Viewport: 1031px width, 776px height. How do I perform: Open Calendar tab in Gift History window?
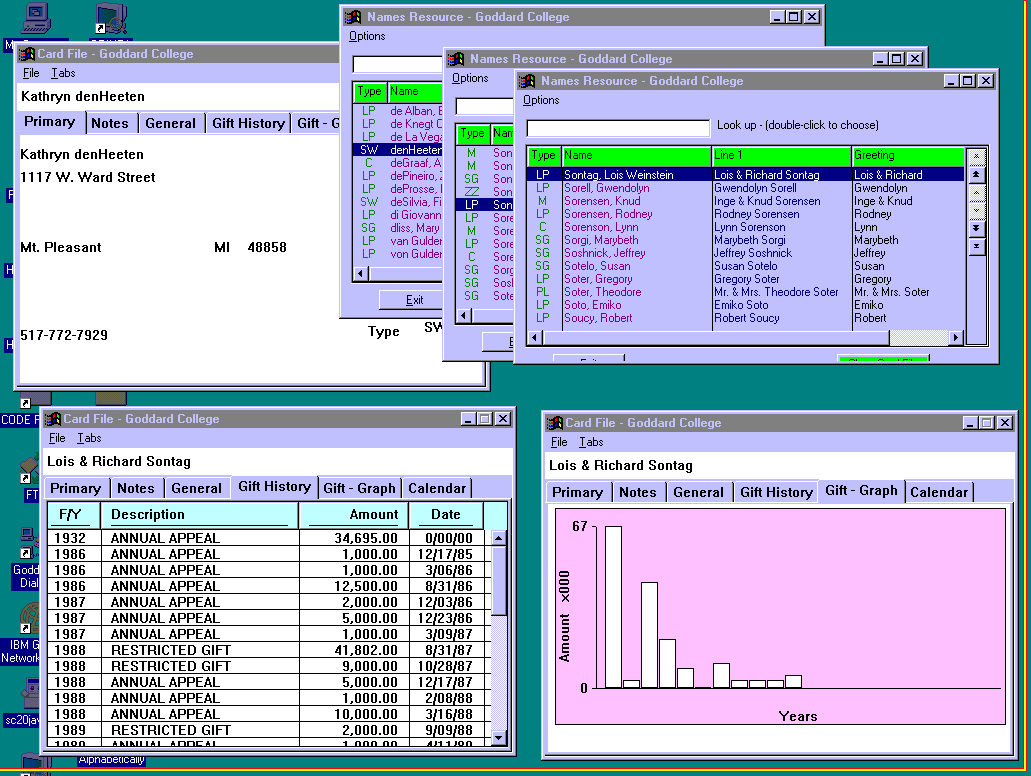[x=437, y=489]
